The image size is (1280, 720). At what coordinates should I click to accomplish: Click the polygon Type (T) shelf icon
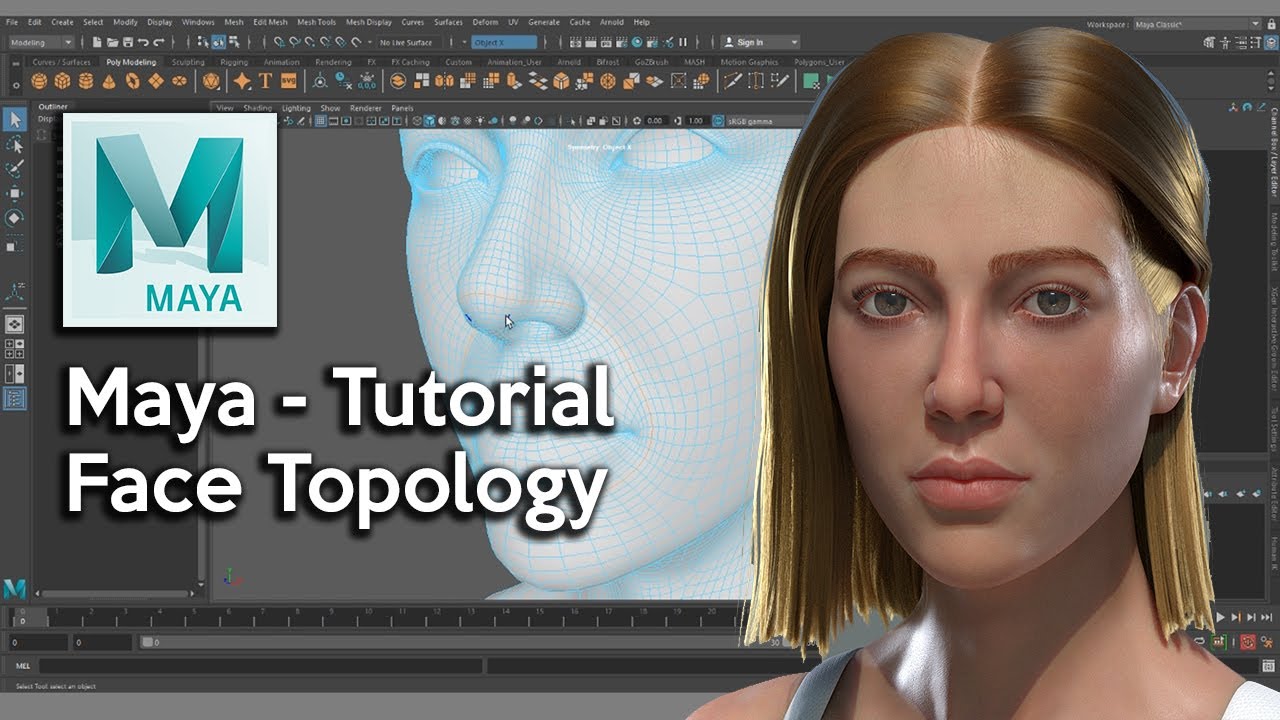pos(265,81)
